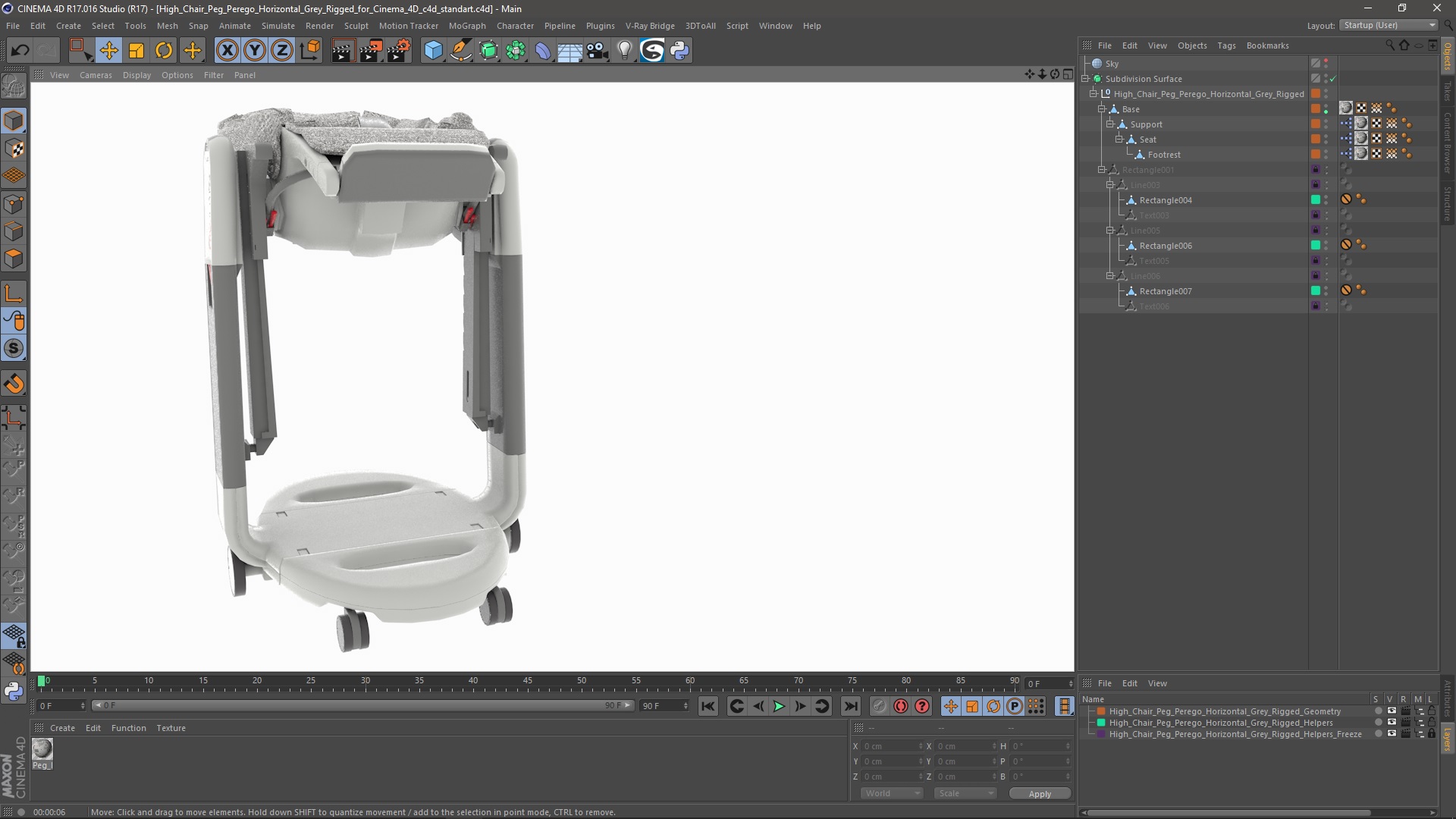Image resolution: width=1456 pixels, height=819 pixels.
Task: Toggle Y axis lock
Action: click(x=255, y=51)
